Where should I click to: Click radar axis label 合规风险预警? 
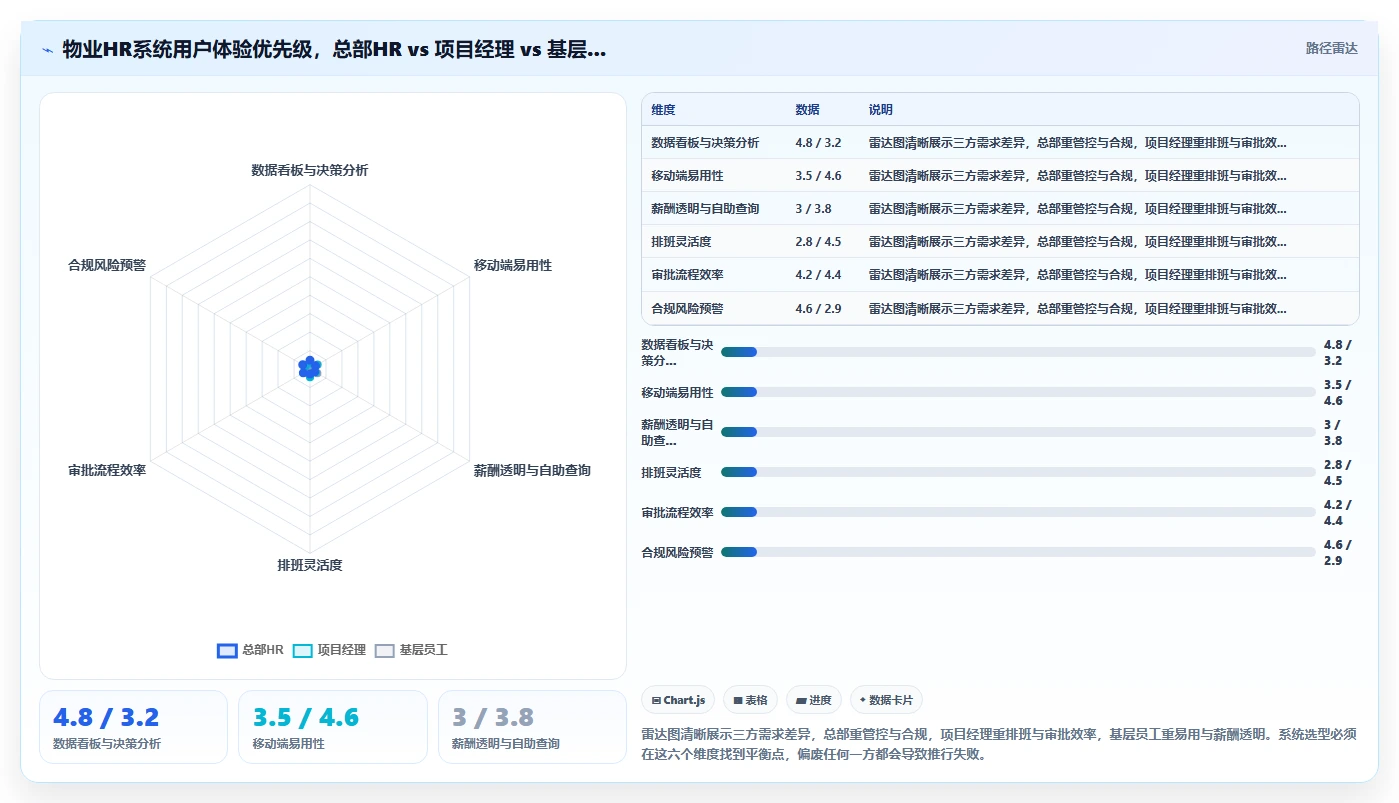point(107,265)
